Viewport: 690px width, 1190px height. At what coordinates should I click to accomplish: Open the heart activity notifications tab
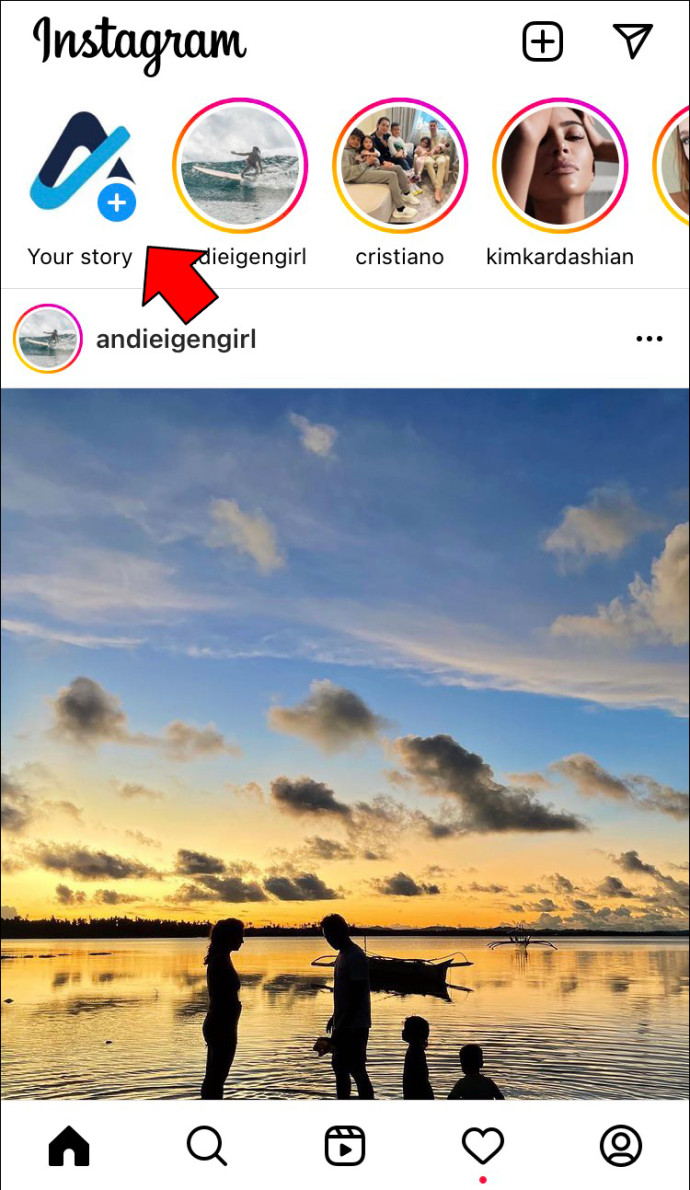[484, 1145]
